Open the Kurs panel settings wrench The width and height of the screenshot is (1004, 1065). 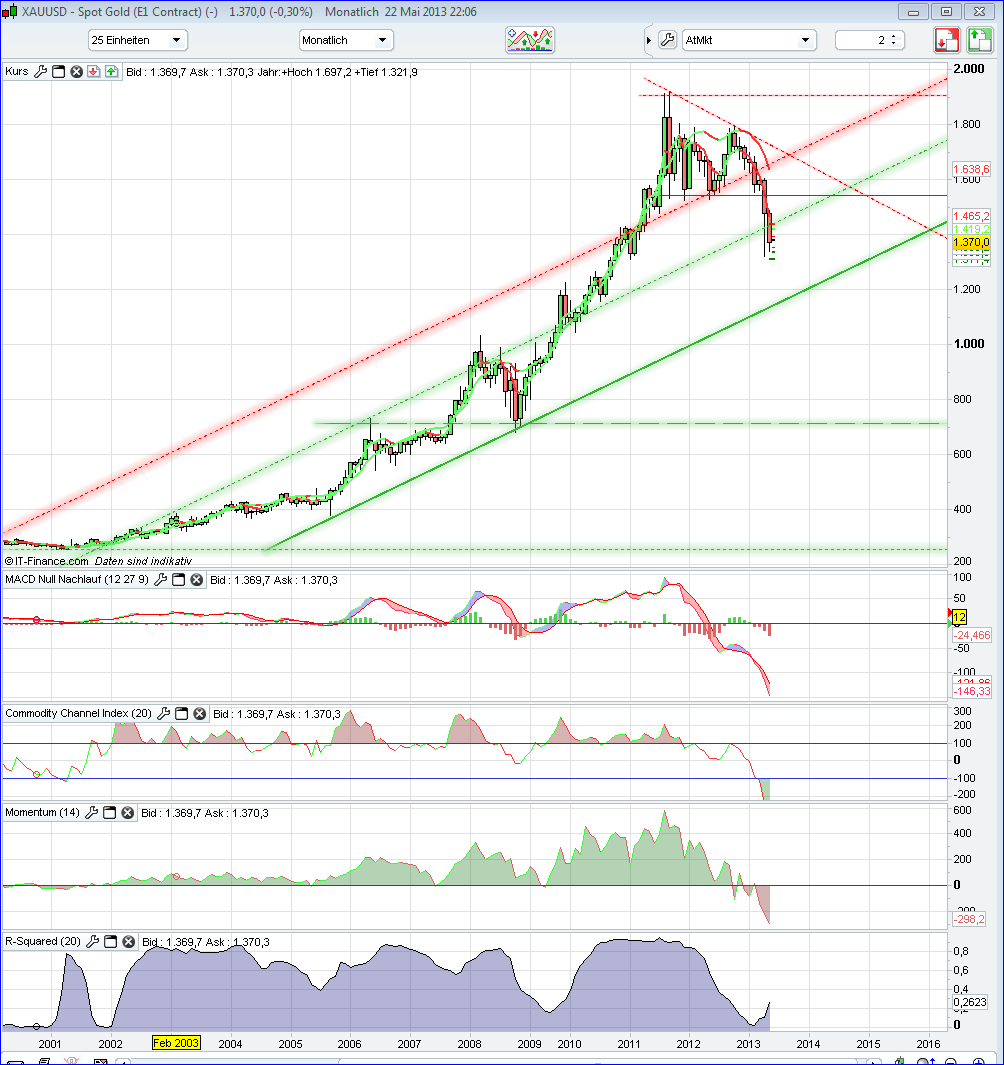[x=41, y=71]
